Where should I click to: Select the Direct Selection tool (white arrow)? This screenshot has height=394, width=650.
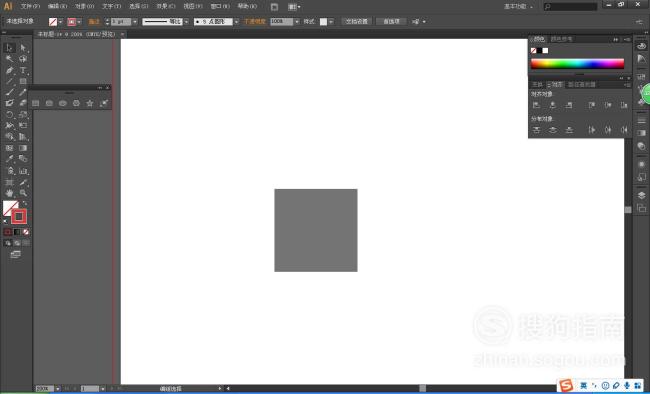coord(23,48)
